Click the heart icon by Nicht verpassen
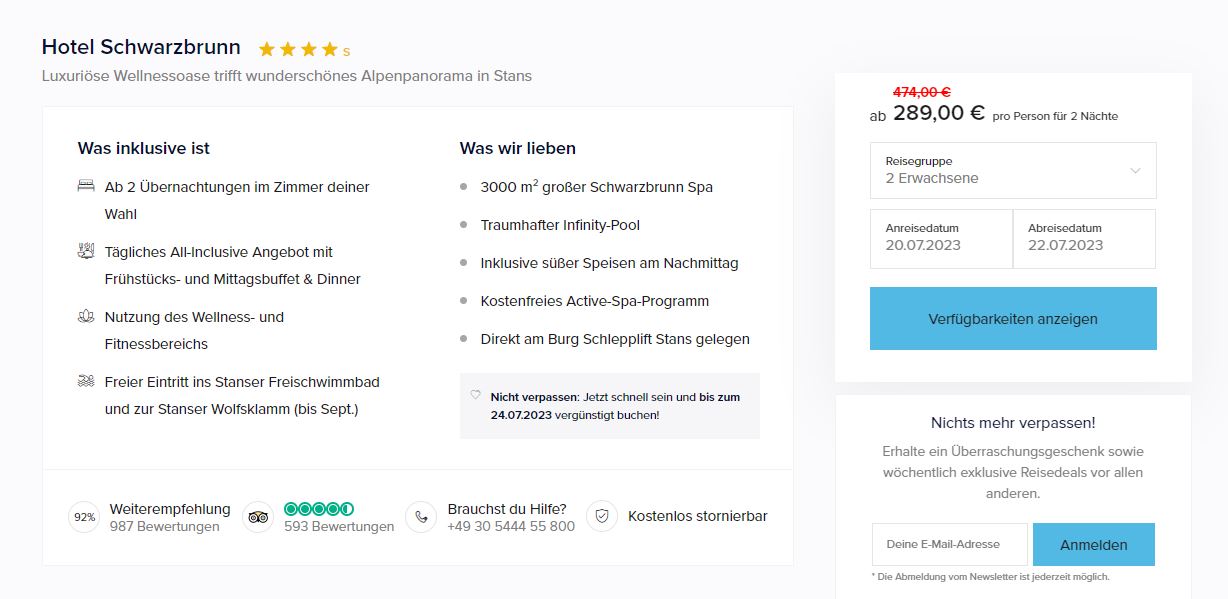The width and height of the screenshot is (1228, 599). coord(476,396)
